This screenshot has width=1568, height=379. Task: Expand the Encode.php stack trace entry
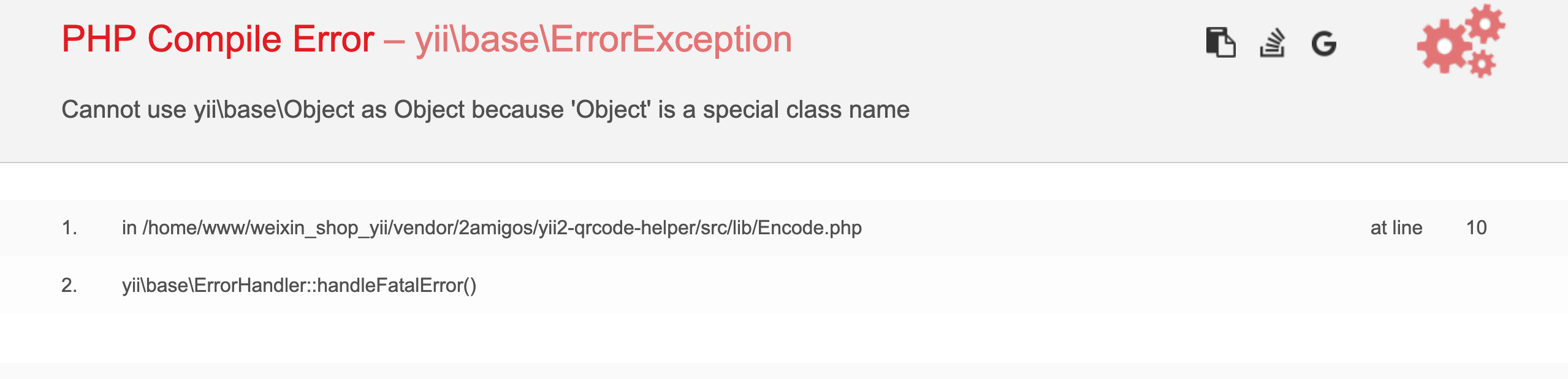point(492,228)
